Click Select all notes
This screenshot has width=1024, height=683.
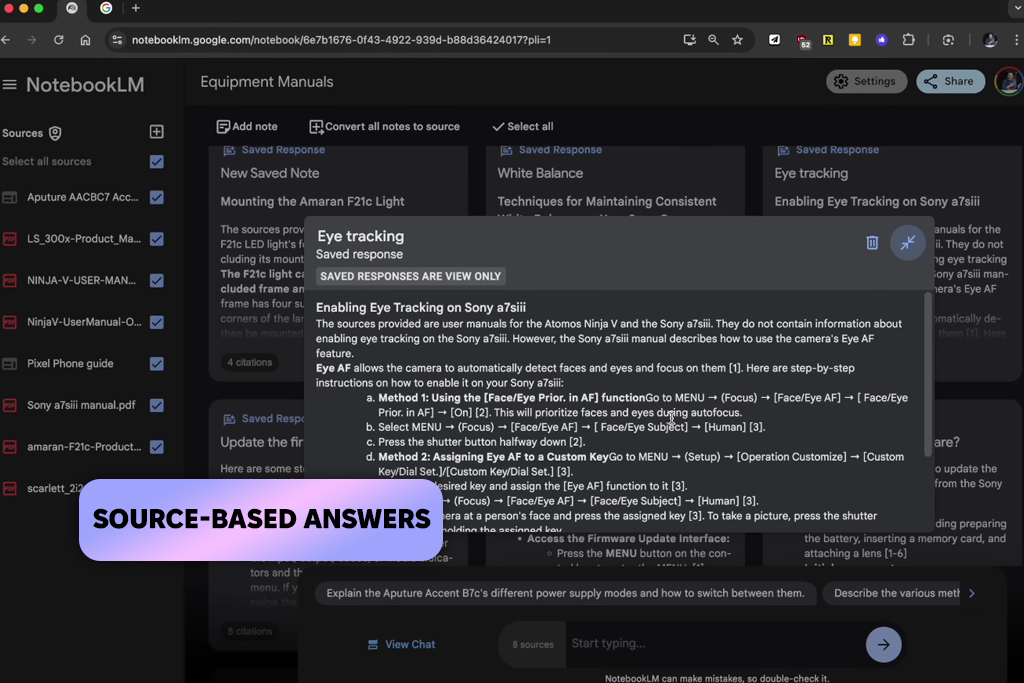(x=522, y=127)
